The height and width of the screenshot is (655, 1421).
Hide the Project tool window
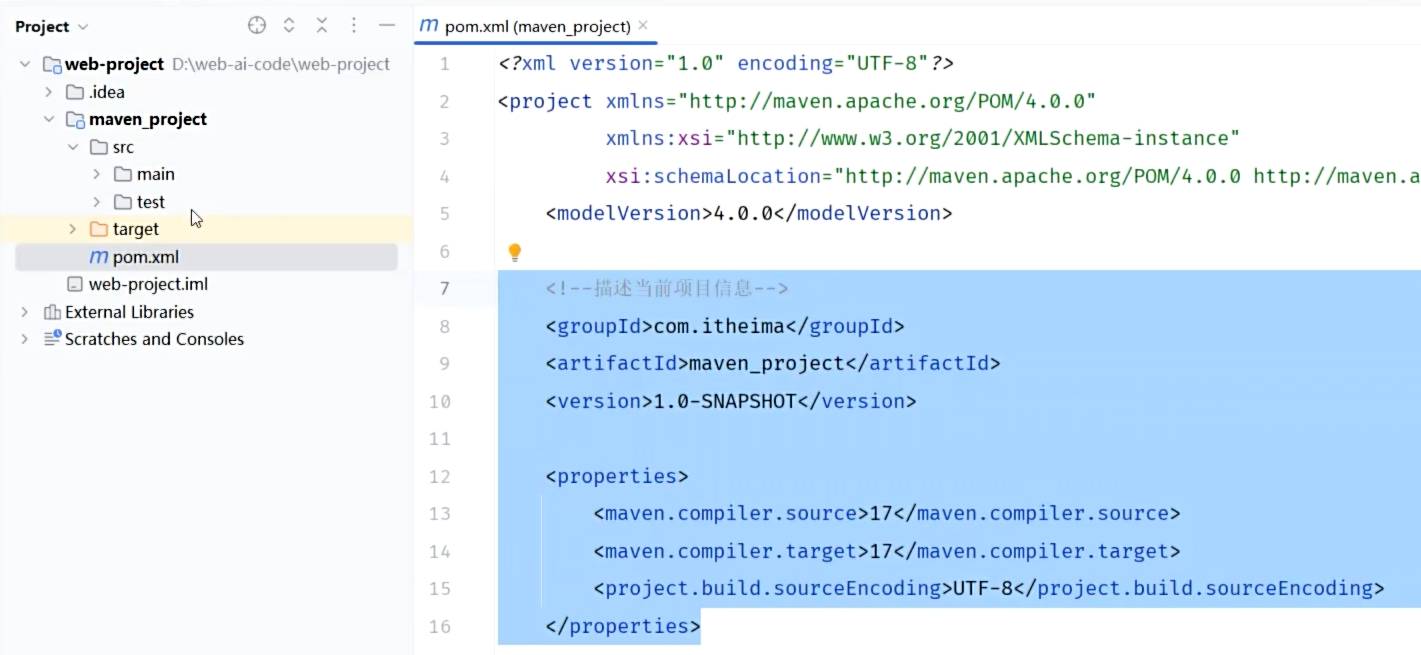[387, 26]
